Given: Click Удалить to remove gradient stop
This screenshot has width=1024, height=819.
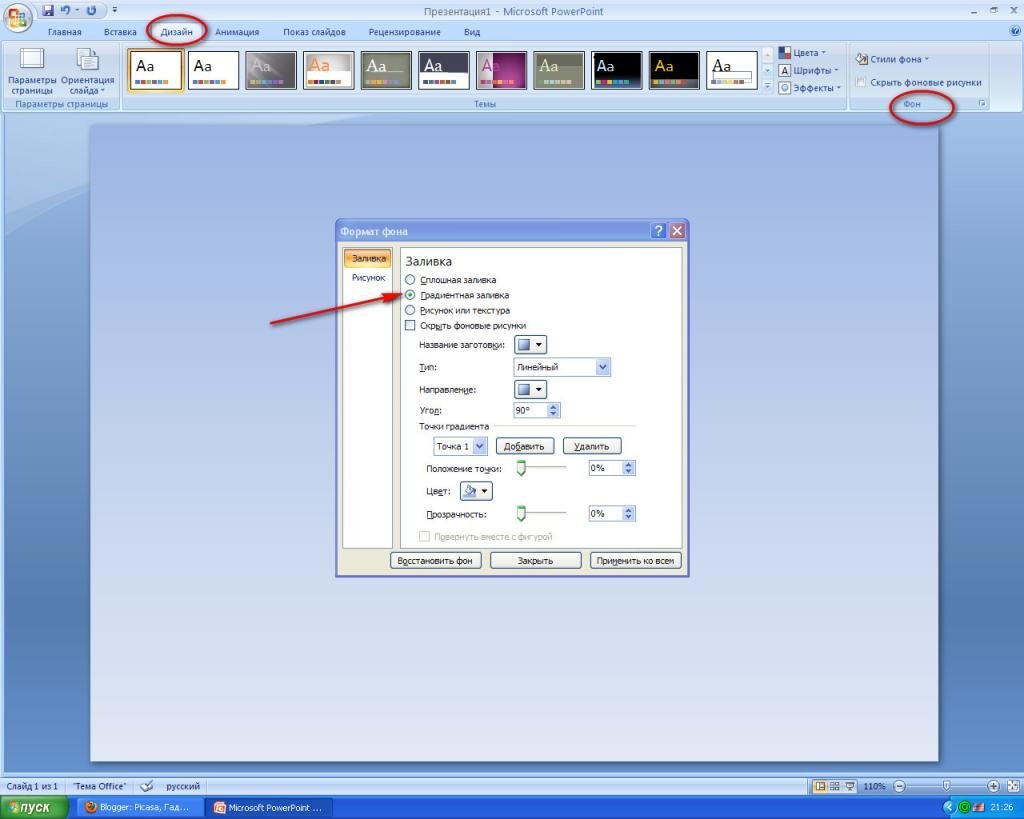Looking at the screenshot, I should pos(592,446).
